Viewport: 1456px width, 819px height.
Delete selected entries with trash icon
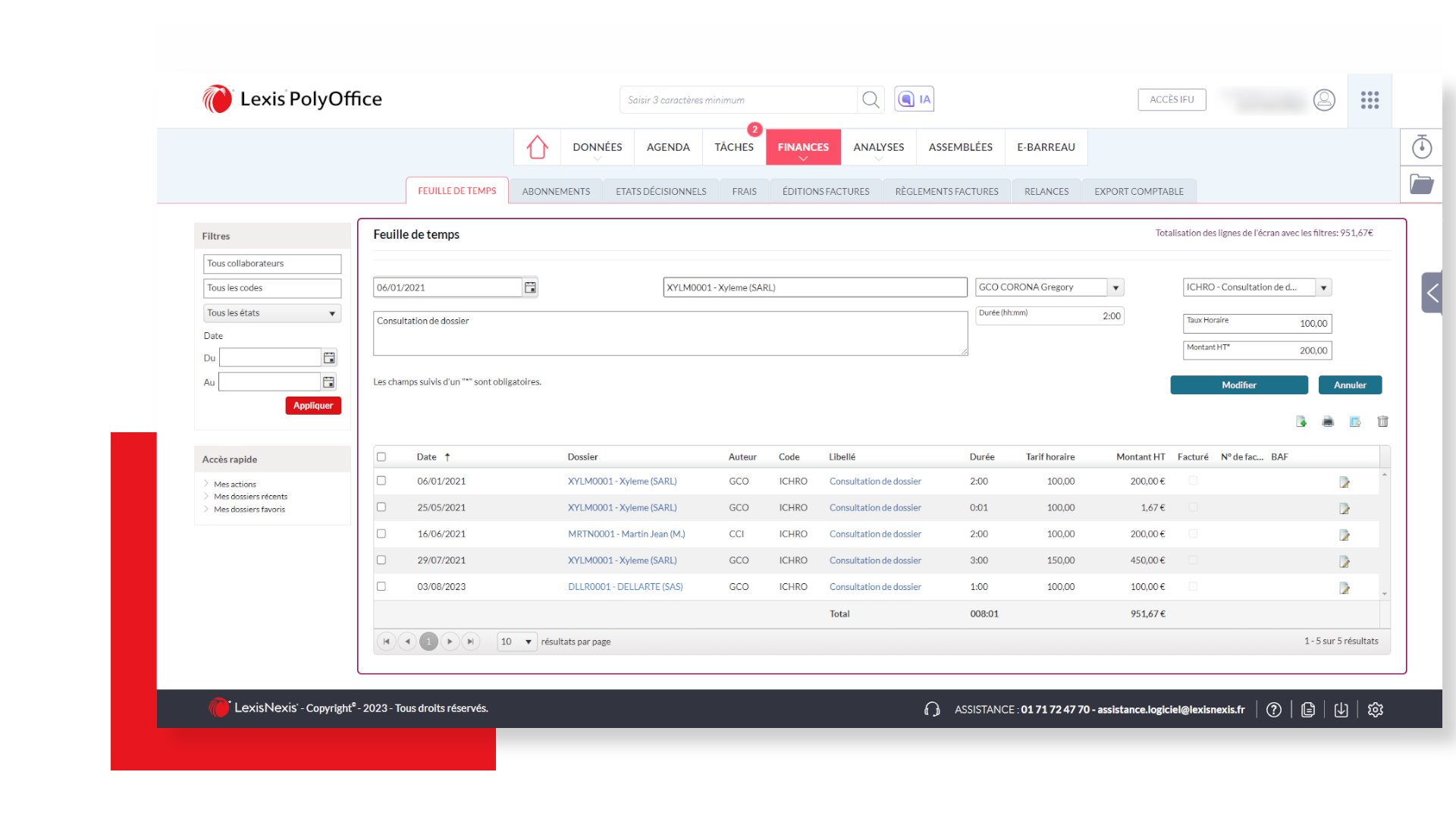coord(1382,422)
